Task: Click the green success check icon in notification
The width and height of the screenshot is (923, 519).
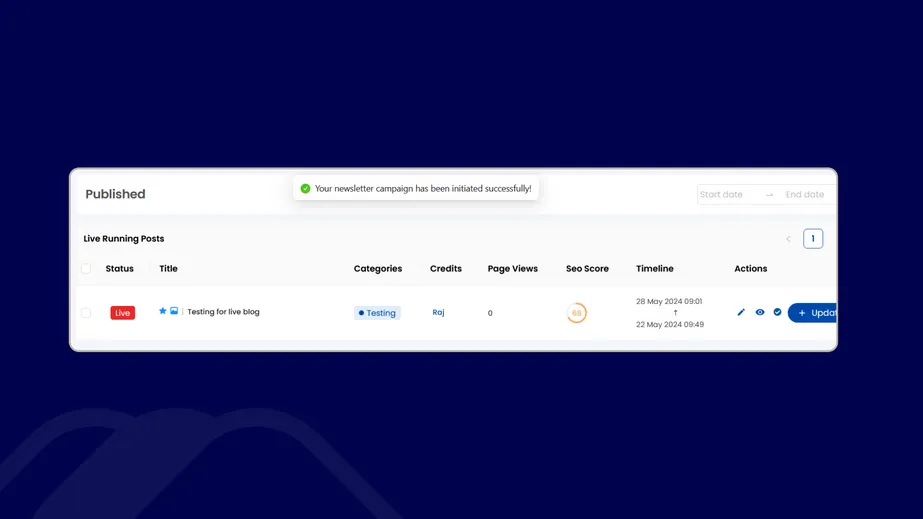Action: (305, 188)
